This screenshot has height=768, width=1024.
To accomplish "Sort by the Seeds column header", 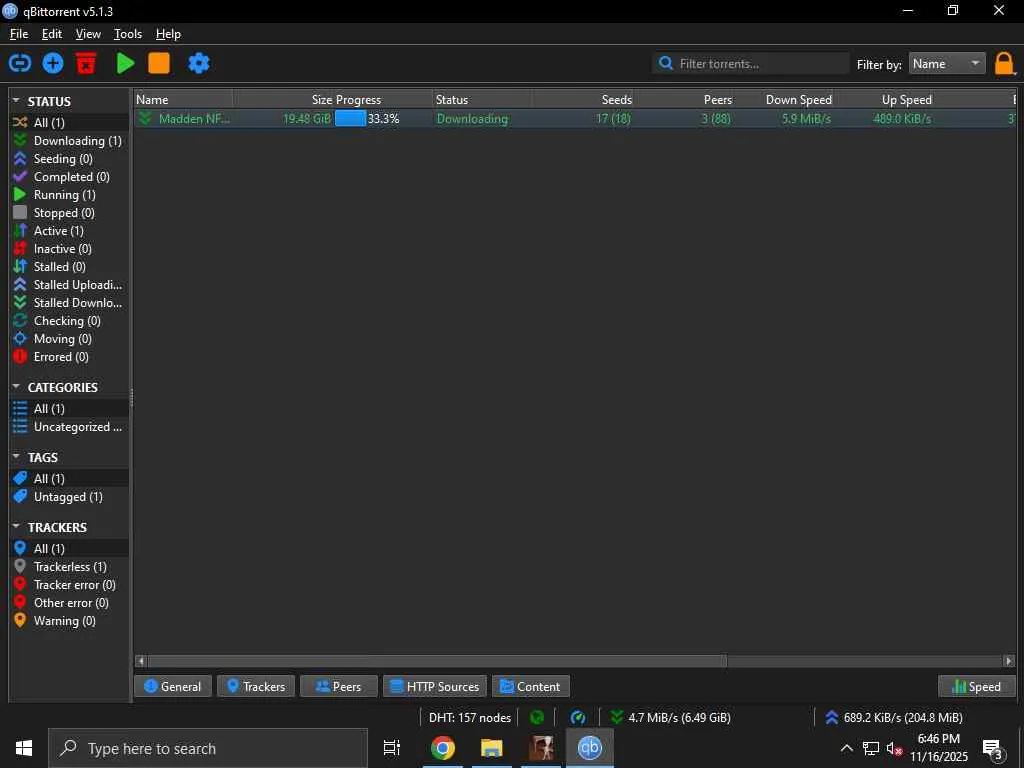I will coord(583,100).
